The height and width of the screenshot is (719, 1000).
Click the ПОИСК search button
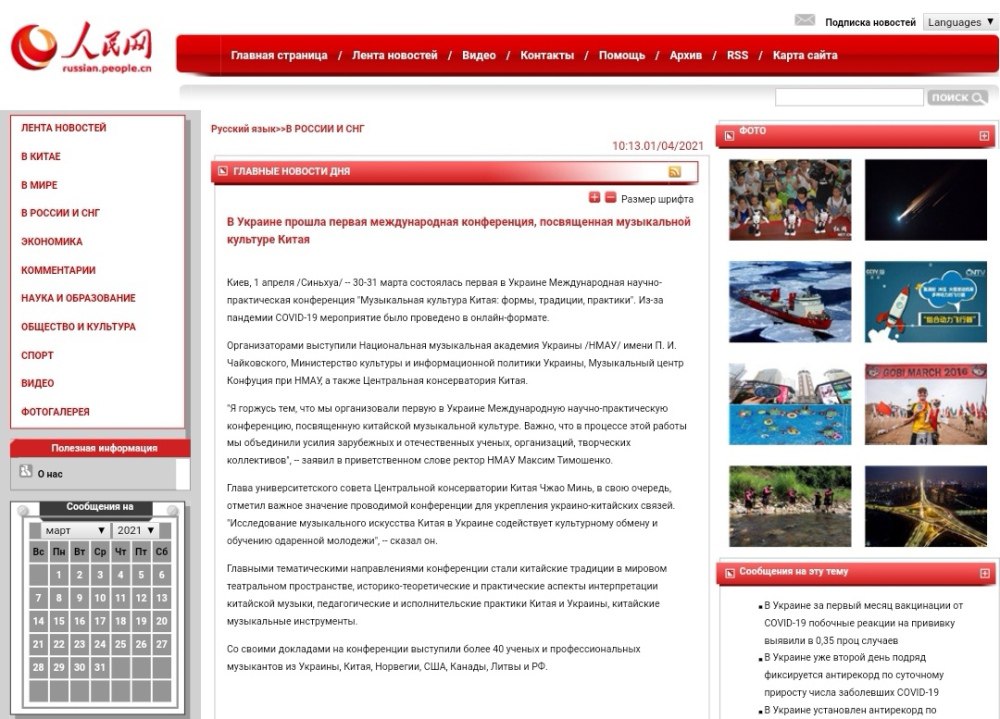point(958,97)
